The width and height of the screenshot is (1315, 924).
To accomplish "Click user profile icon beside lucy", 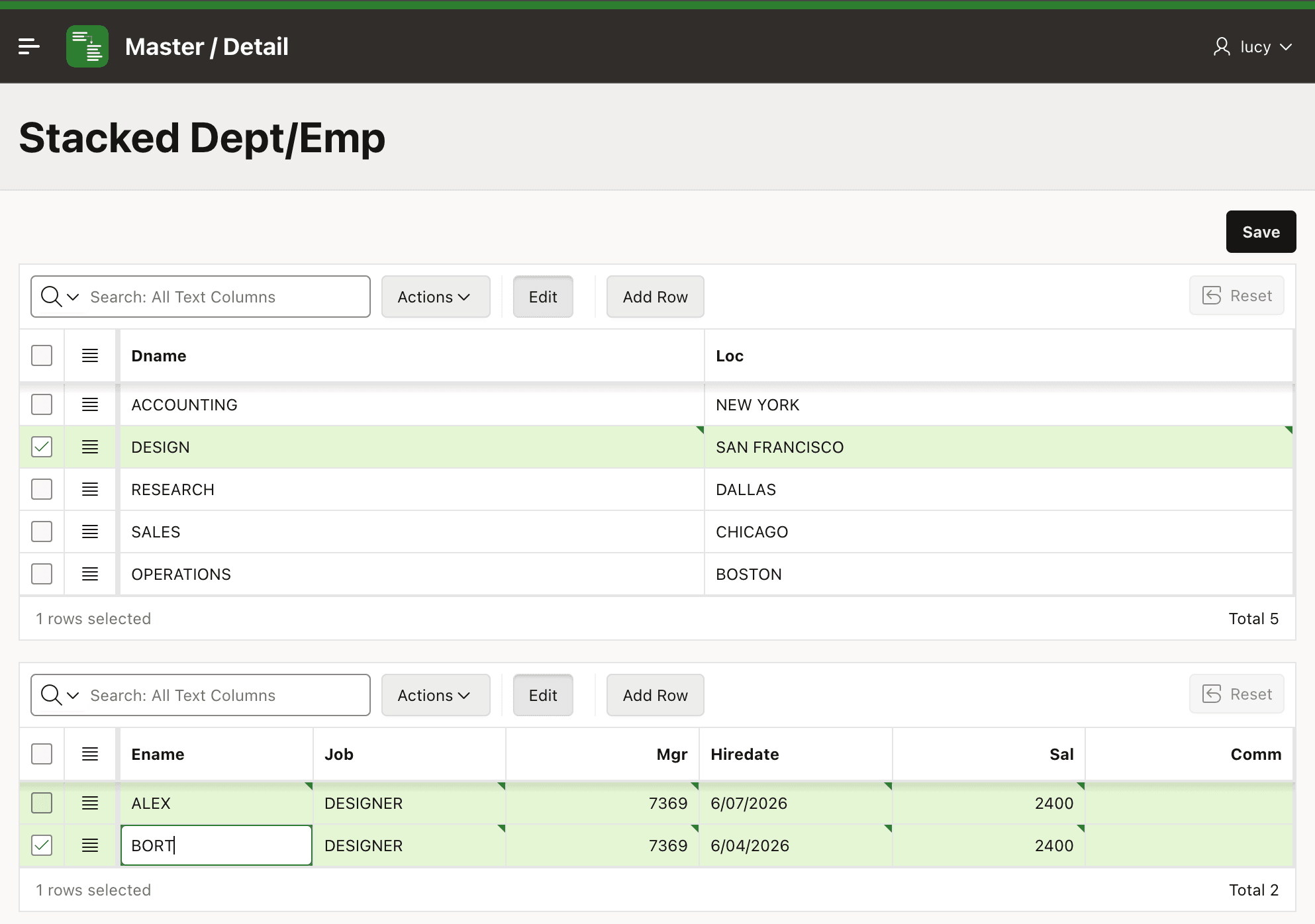I will [1222, 46].
